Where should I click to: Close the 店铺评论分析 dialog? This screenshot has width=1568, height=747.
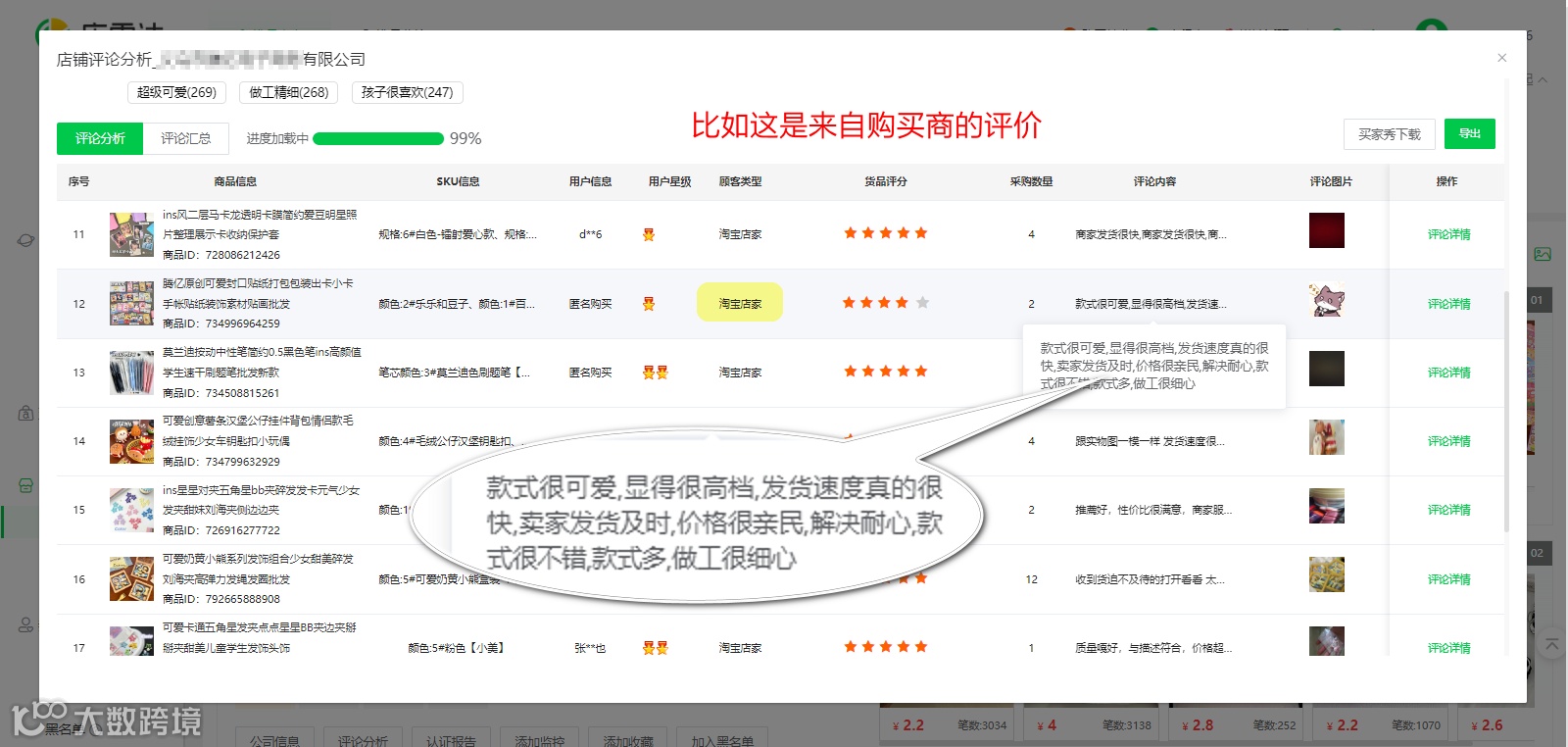point(1501,58)
